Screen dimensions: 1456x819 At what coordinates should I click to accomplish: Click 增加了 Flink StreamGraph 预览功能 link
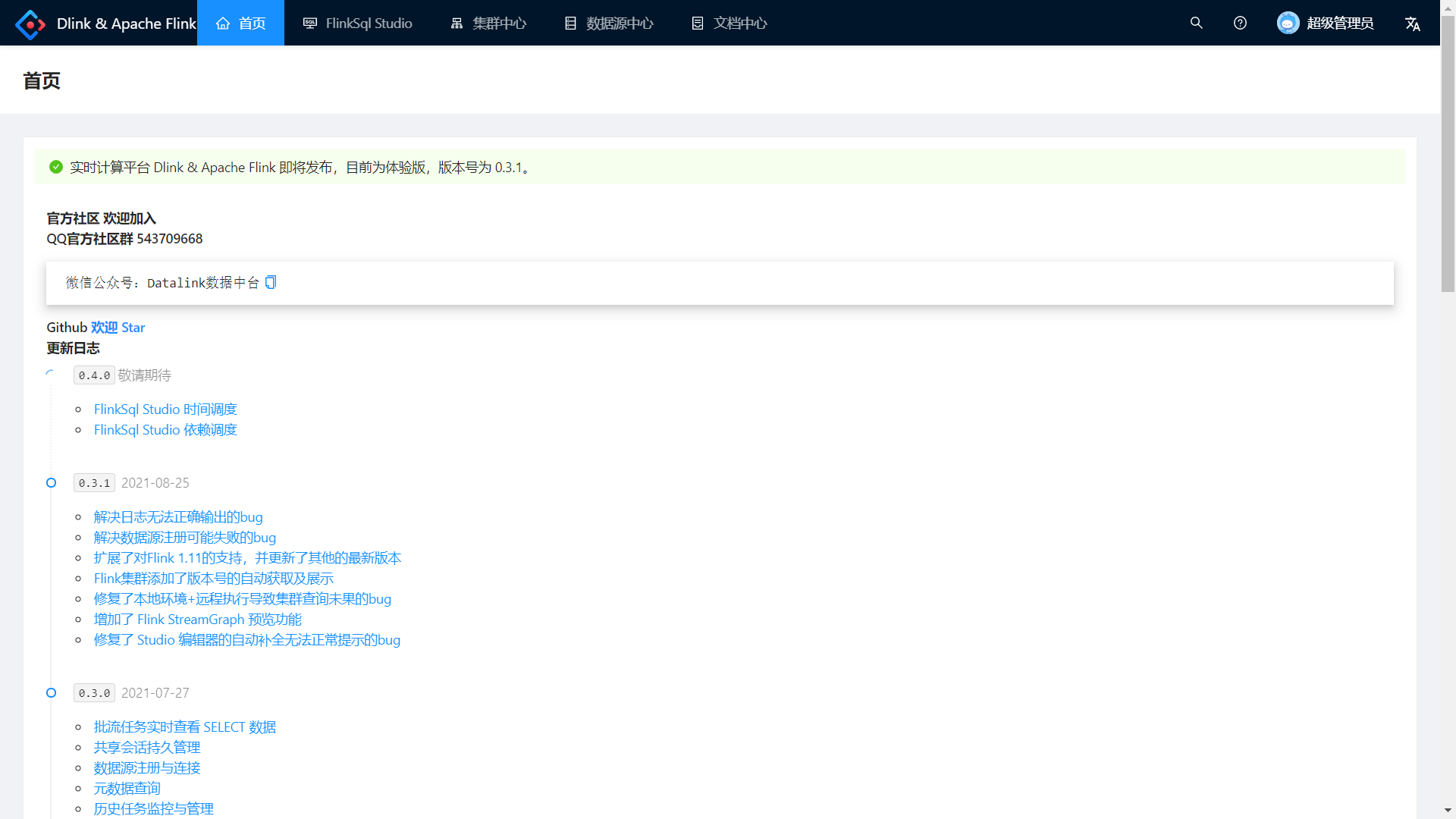pos(197,620)
